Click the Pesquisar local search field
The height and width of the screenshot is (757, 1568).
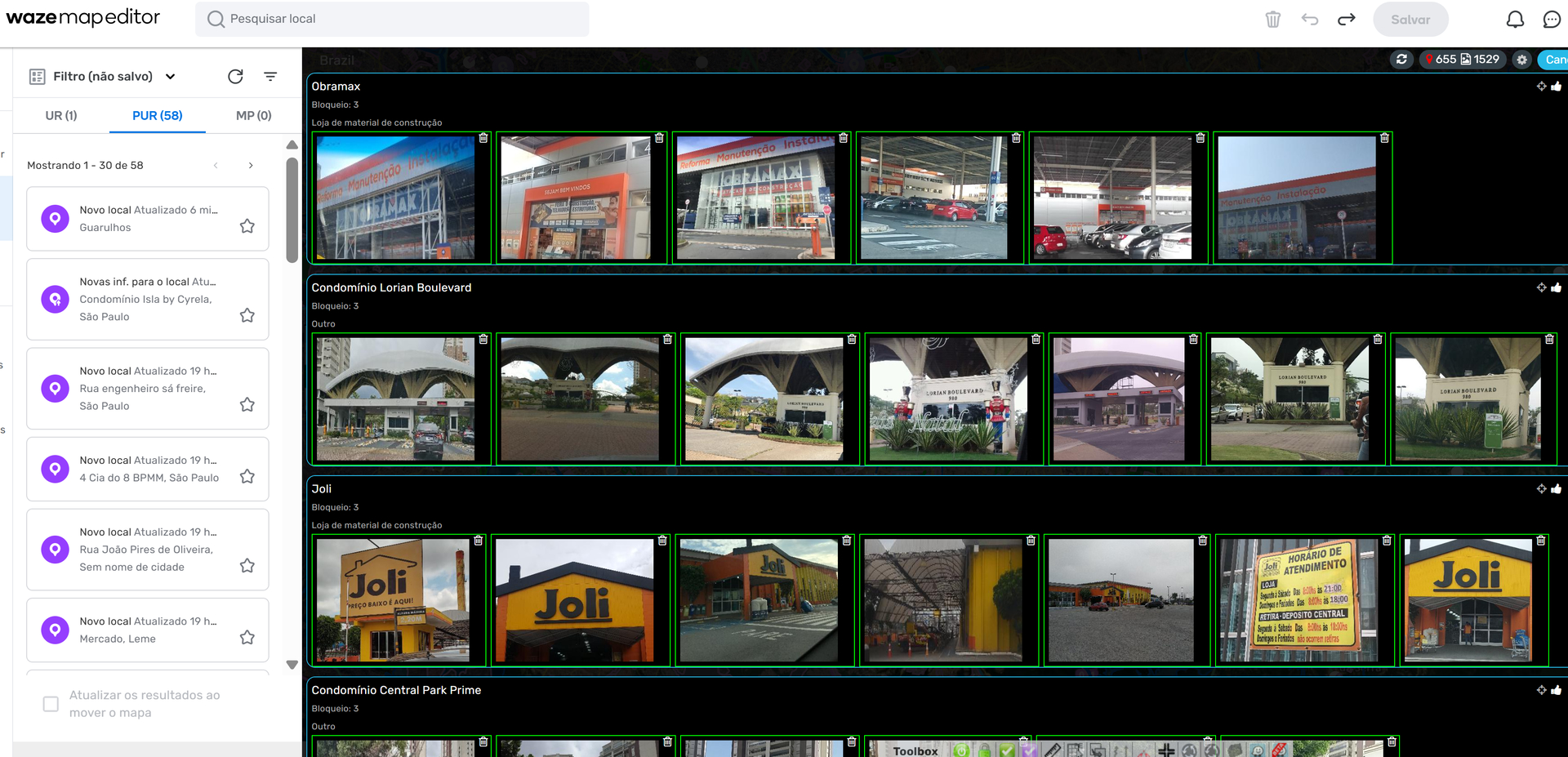[x=392, y=19]
